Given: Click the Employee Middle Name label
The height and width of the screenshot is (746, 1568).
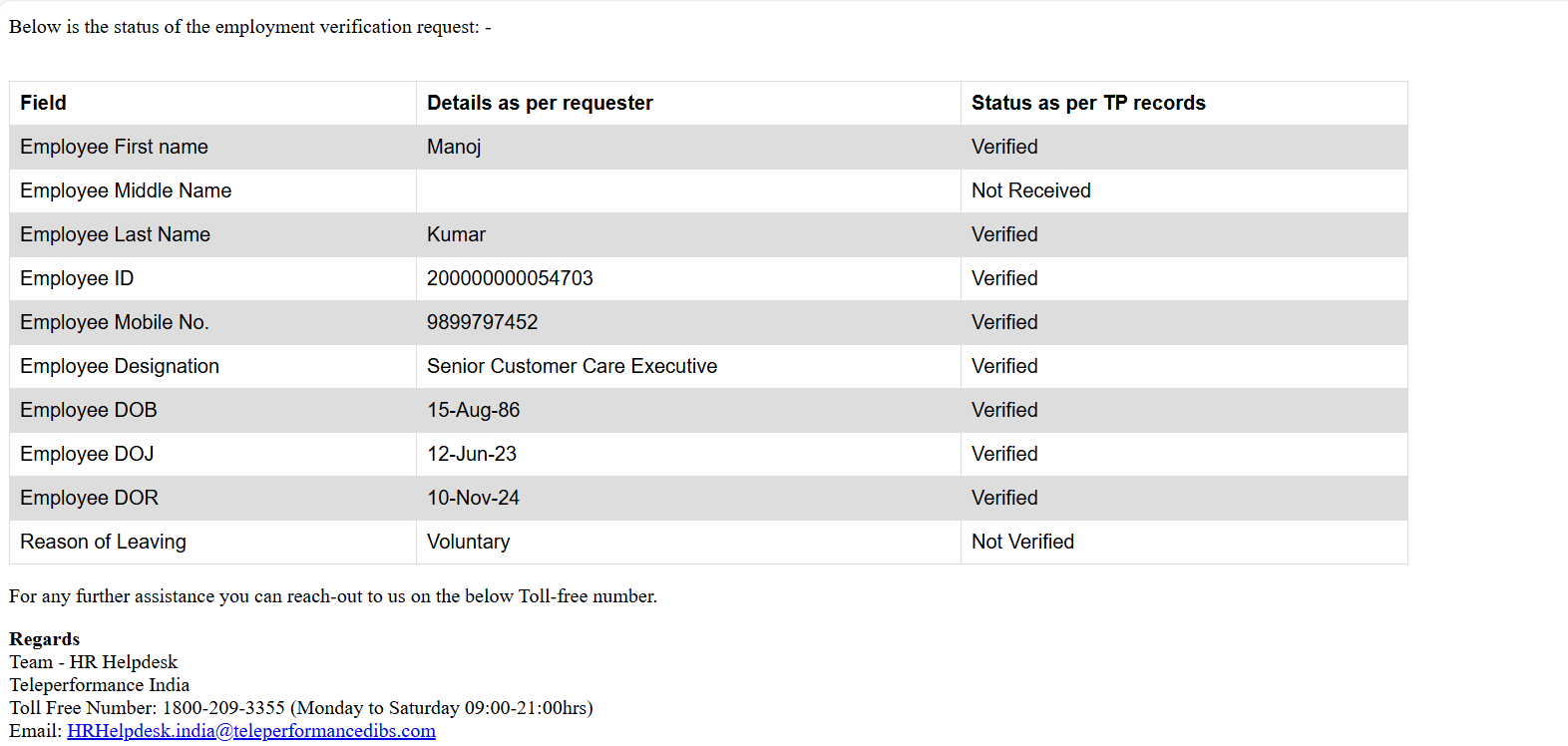Looking at the screenshot, I should coord(126,190).
